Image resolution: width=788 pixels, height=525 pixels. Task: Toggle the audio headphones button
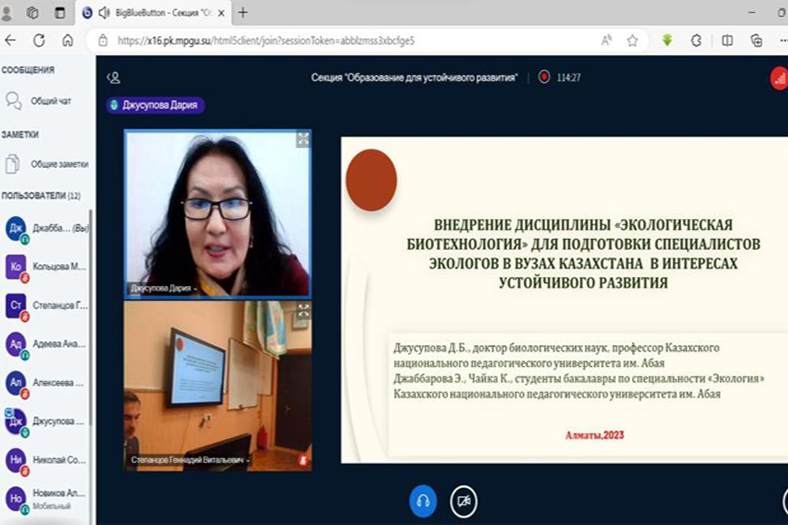[422, 501]
